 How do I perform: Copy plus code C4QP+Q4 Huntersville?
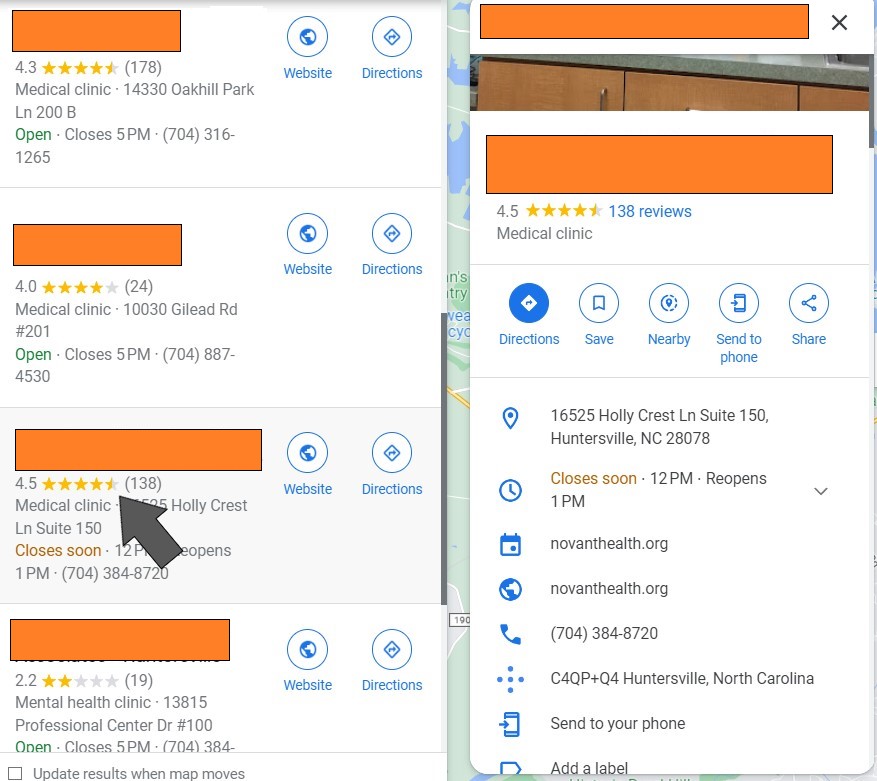[682, 678]
